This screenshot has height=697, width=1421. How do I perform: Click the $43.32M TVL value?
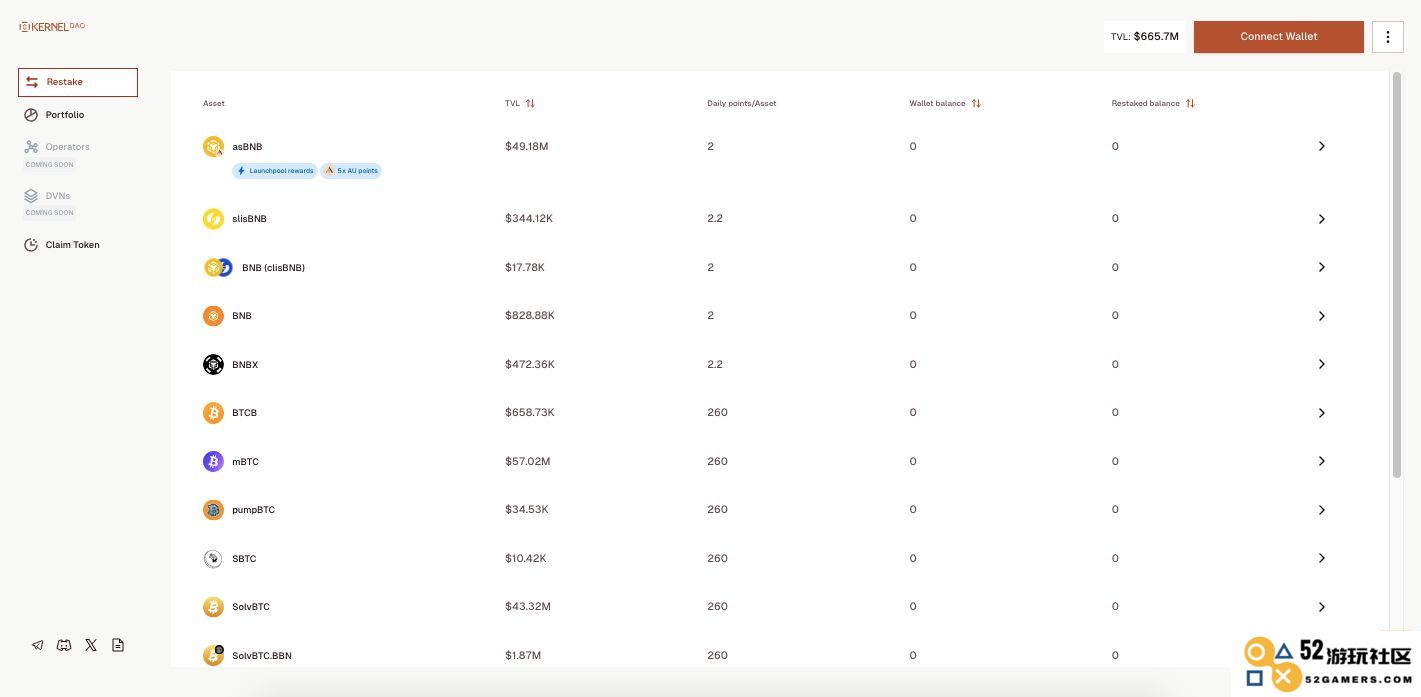pyautogui.click(x=528, y=606)
